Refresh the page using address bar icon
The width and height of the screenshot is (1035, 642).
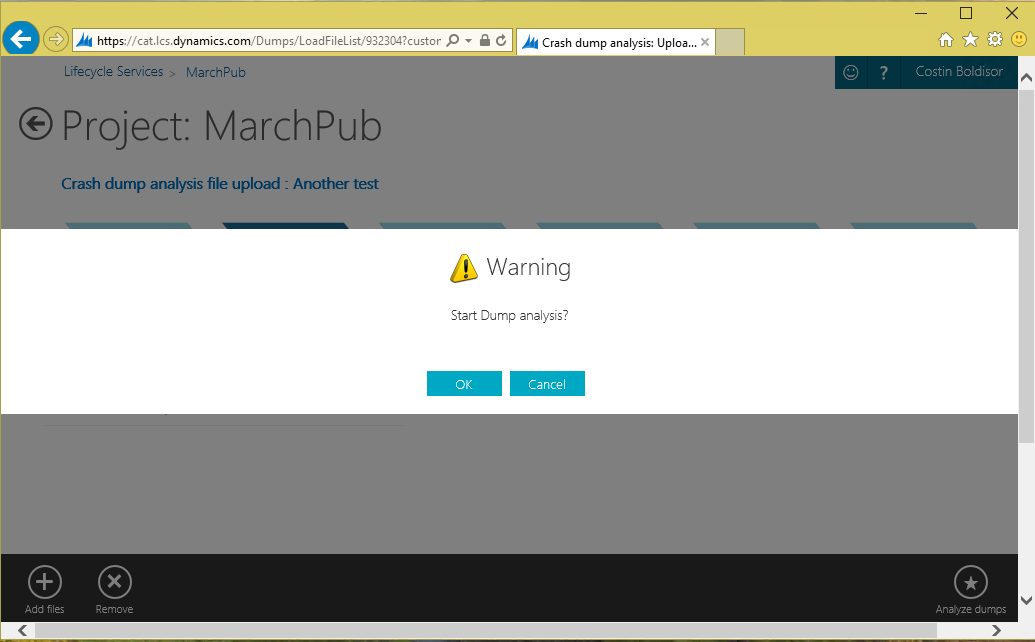[501, 41]
